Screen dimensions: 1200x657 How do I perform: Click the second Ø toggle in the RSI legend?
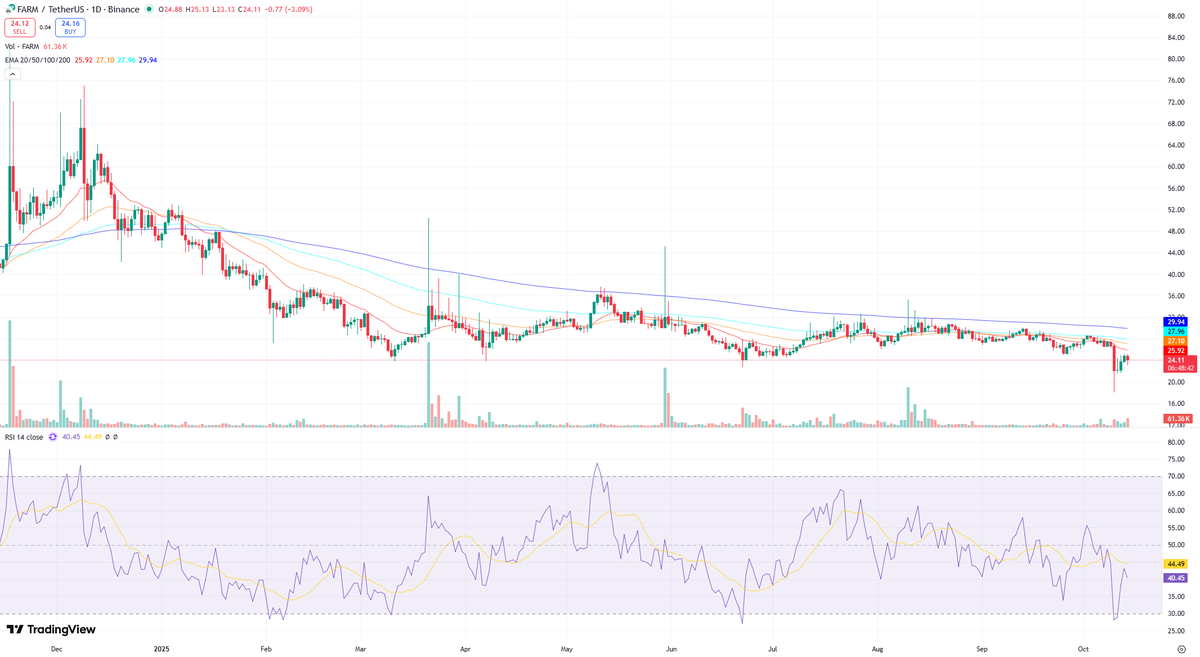click(115, 437)
